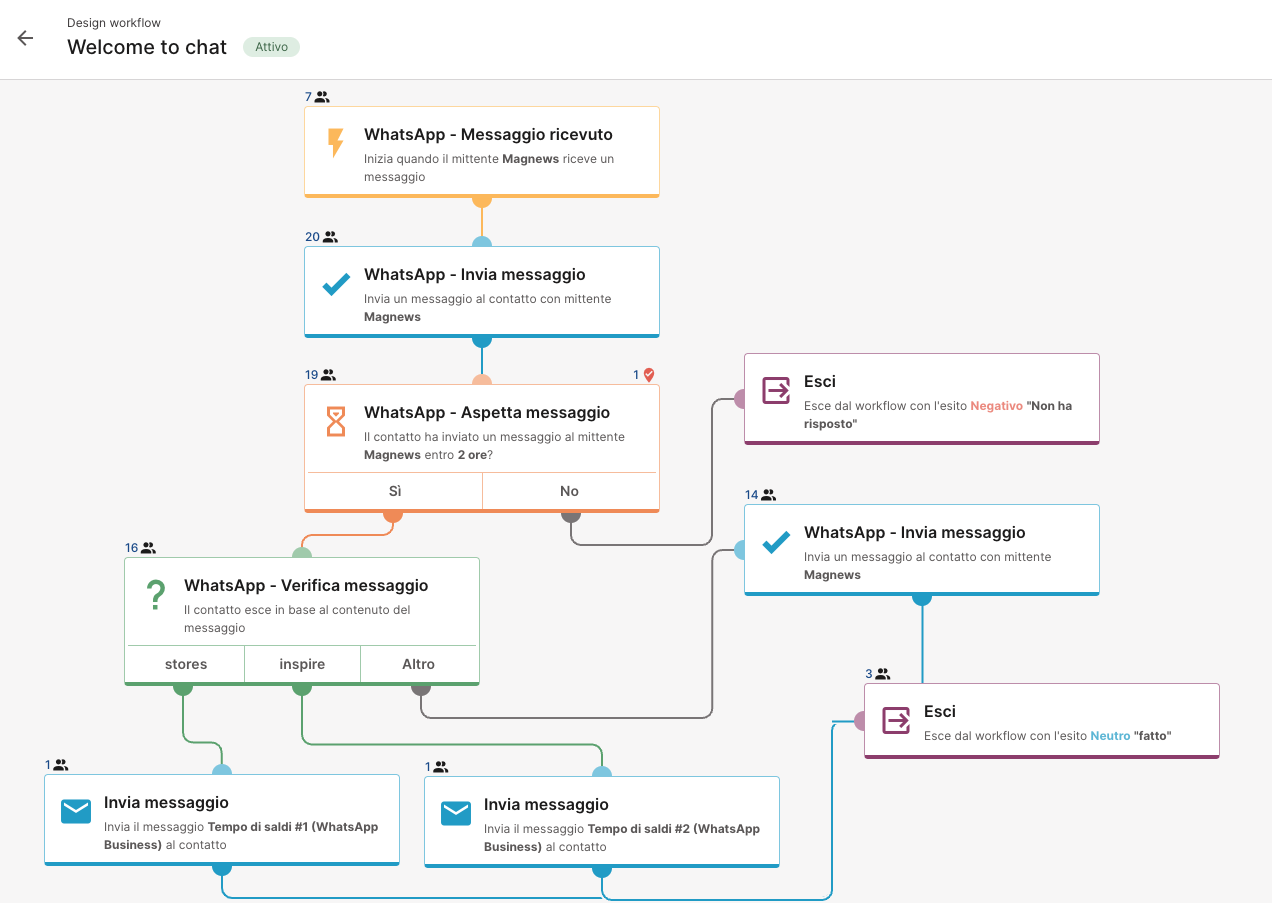1272x903 pixels.
Task: Click the orange connector dot under Sì
Action: 393,515
